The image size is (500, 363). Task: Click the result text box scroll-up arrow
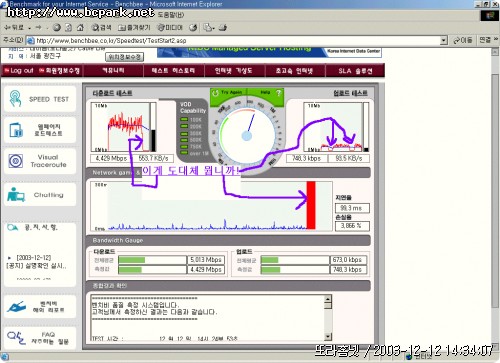pos(328,299)
